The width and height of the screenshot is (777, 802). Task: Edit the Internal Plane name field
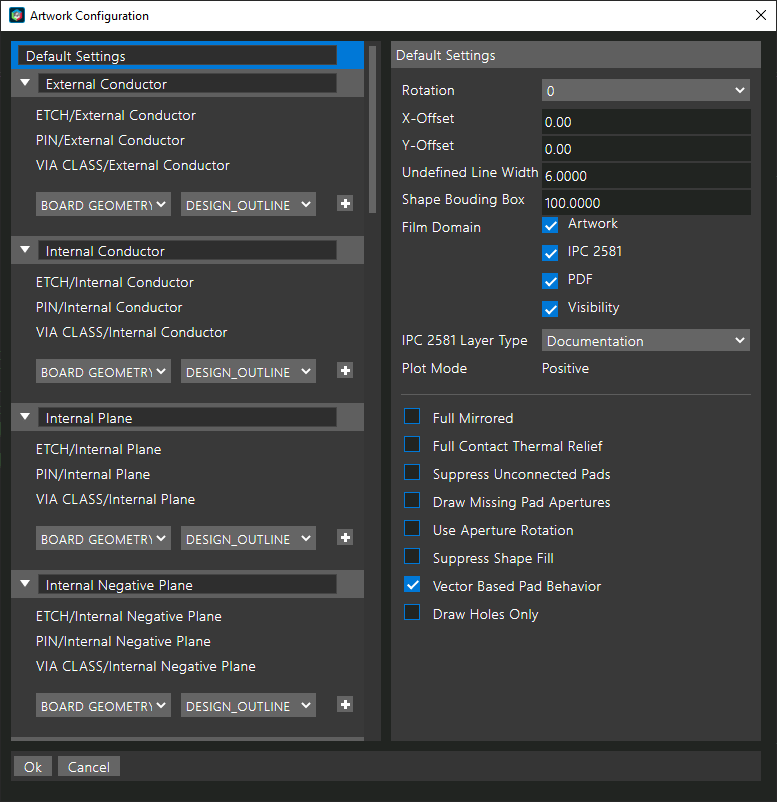[187, 418]
